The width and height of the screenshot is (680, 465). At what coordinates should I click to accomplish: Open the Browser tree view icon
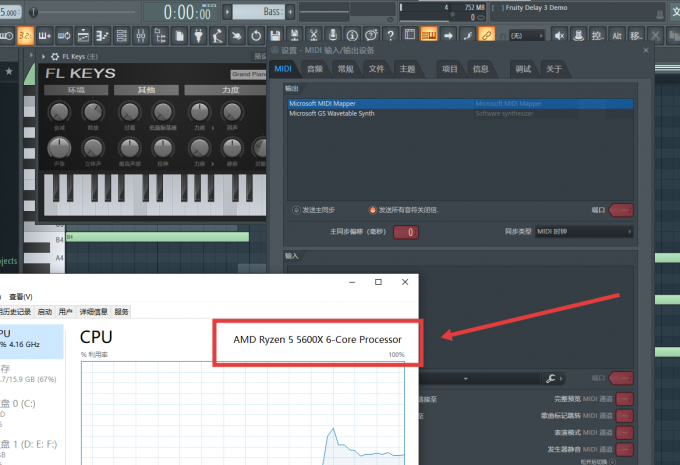(x=160, y=36)
